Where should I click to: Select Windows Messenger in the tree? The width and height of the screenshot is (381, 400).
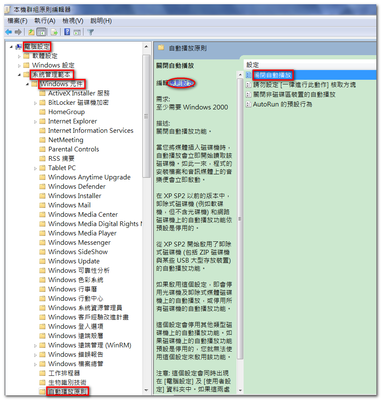point(79,242)
